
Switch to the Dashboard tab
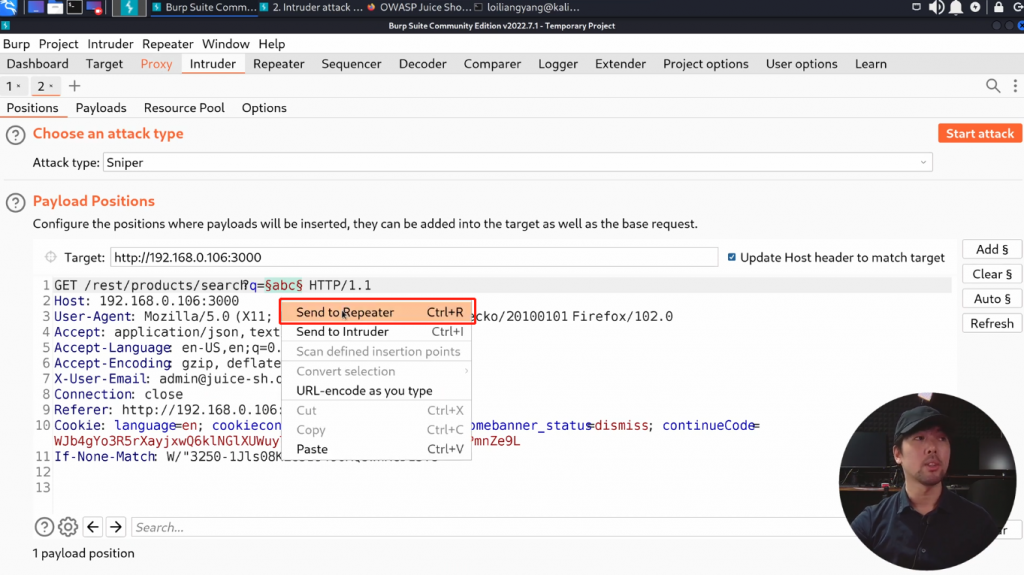click(37, 64)
